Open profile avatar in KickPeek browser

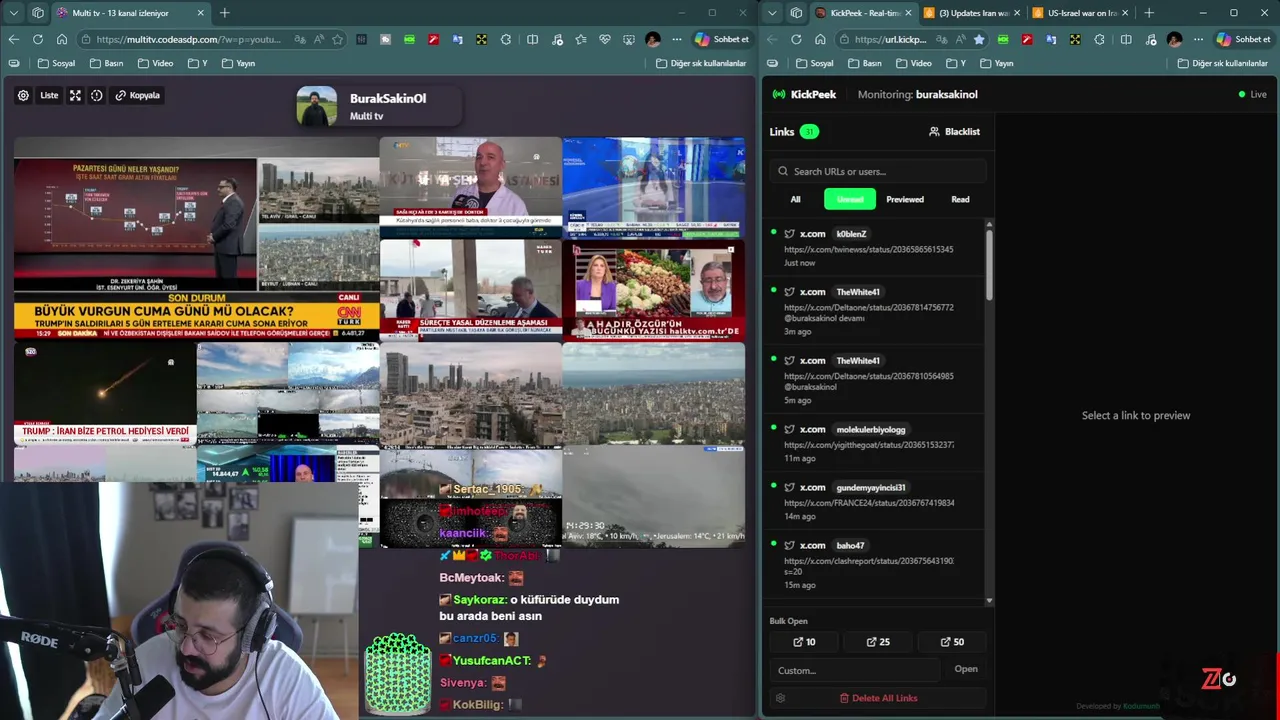pyautogui.click(x=1174, y=39)
